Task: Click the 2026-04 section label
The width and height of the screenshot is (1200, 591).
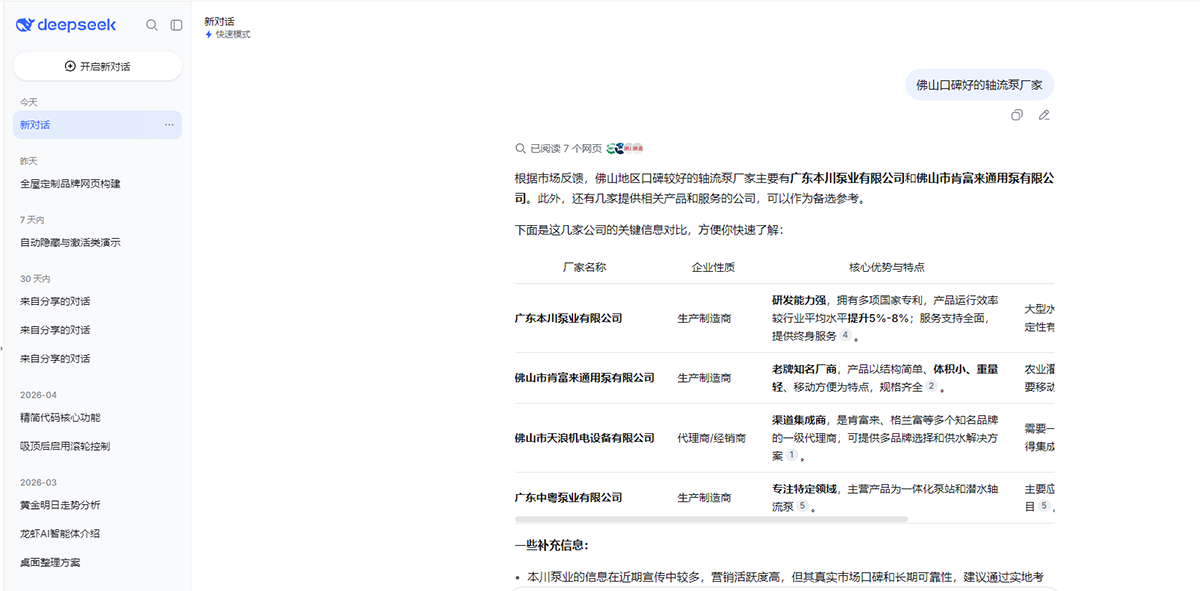Action: point(38,395)
